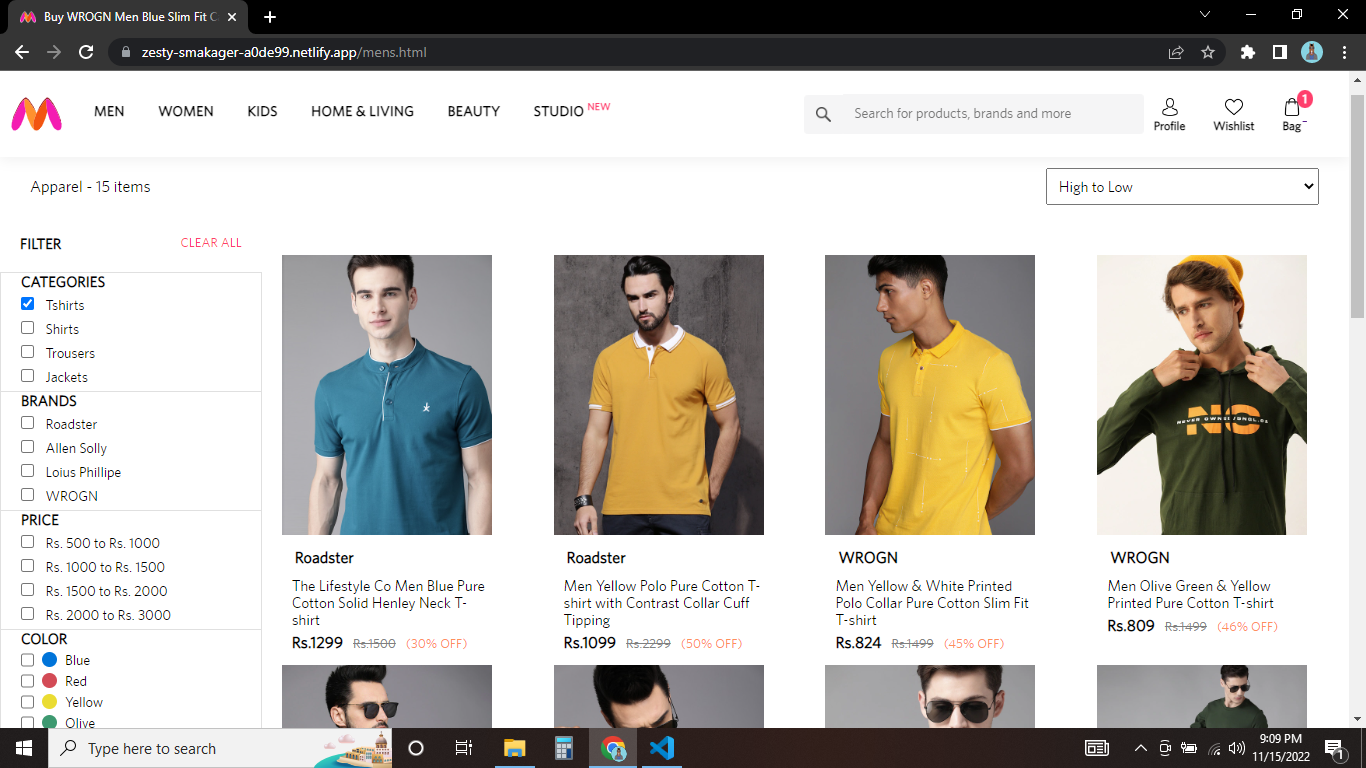This screenshot has height=768, width=1366.
Task: Open Men Yellow & White Printed Polo title
Action: pyautogui.click(x=932, y=603)
